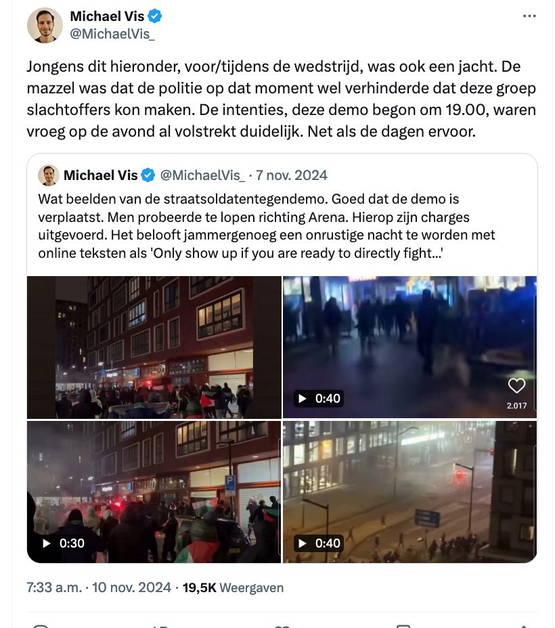Click the quoted tweet text starting 'Wat beelden'
The height and width of the screenshot is (628, 555).
pos(267,226)
